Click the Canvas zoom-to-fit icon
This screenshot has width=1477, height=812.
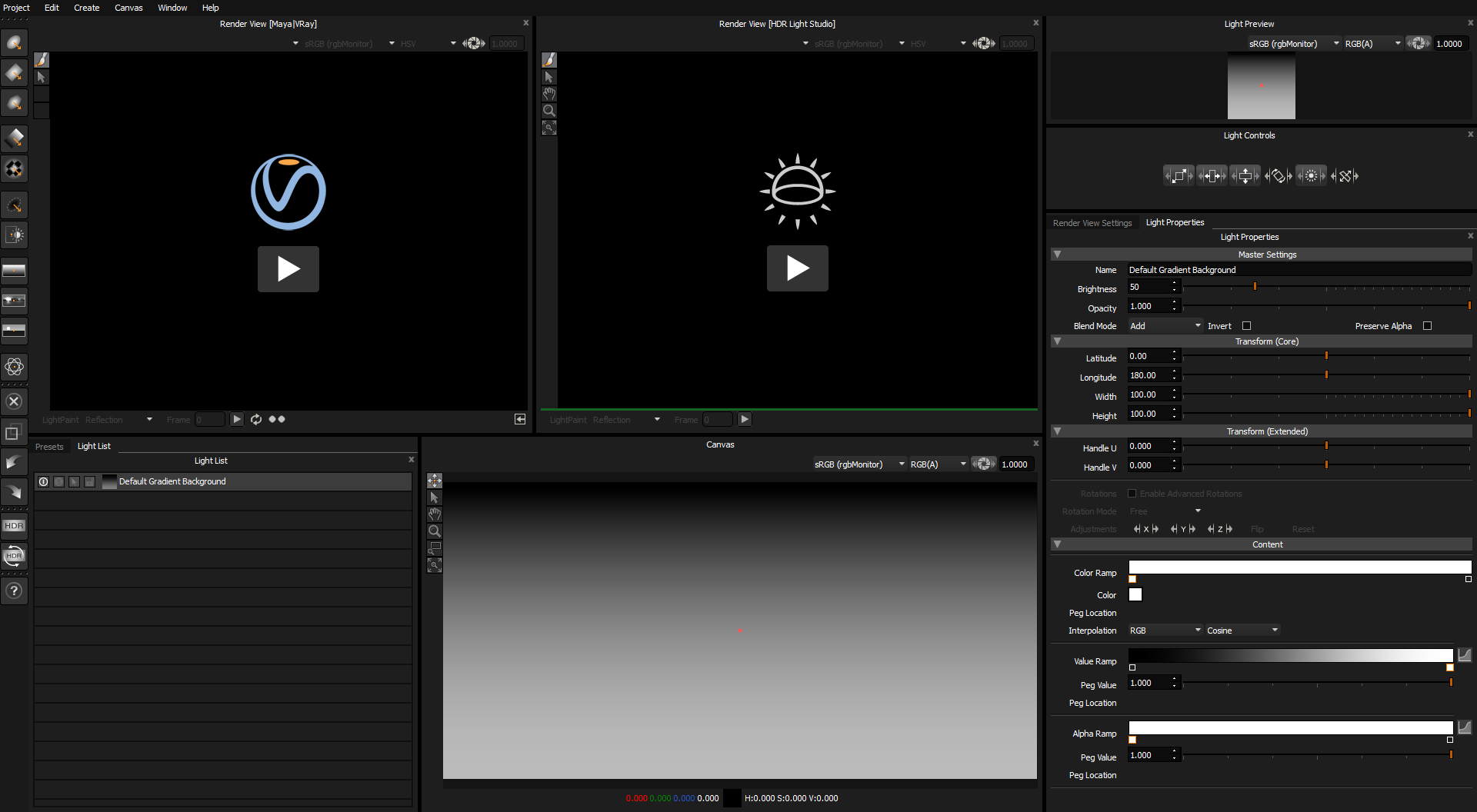[x=435, y=565]
